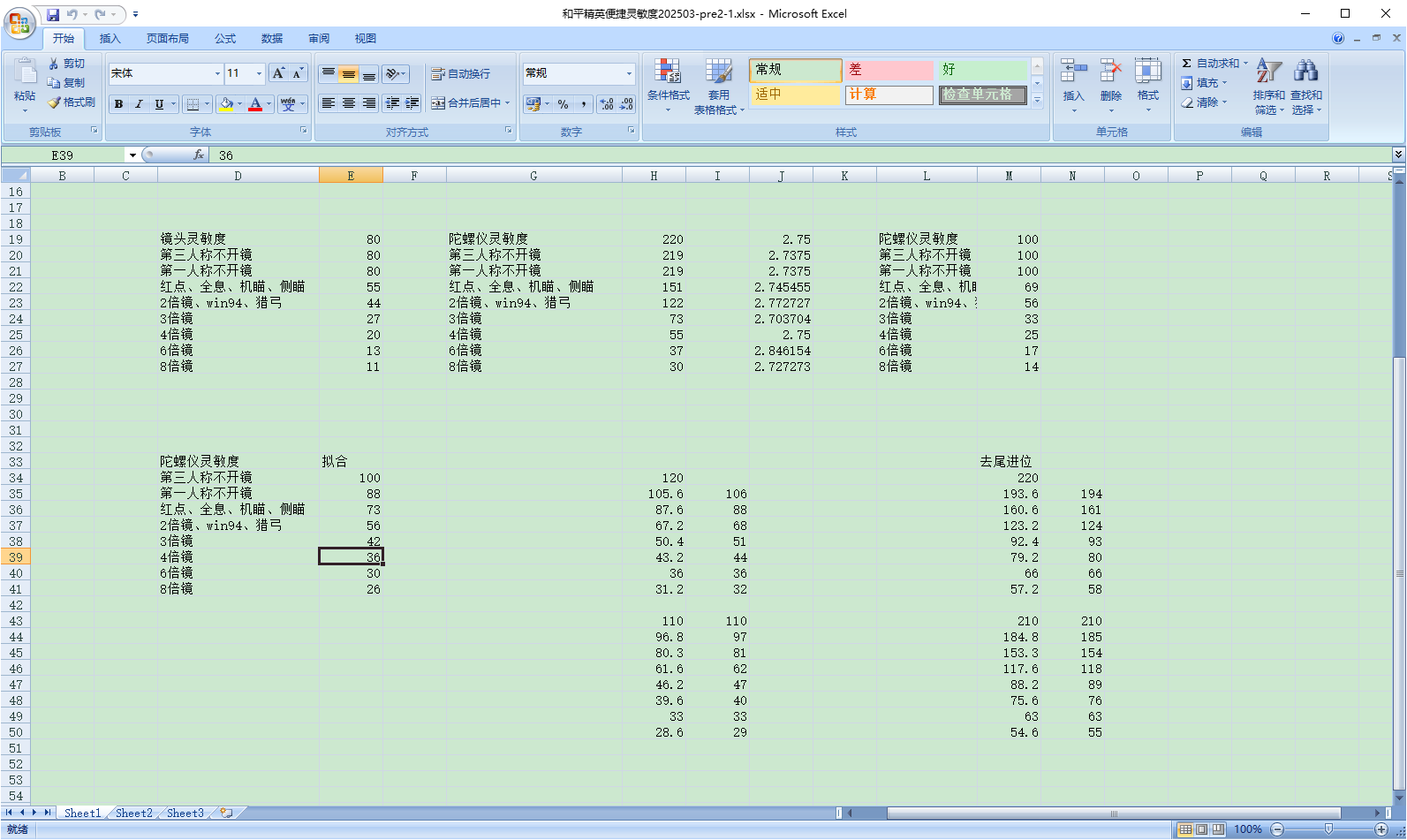Toggle italic formatting

[x=139, y=103]
